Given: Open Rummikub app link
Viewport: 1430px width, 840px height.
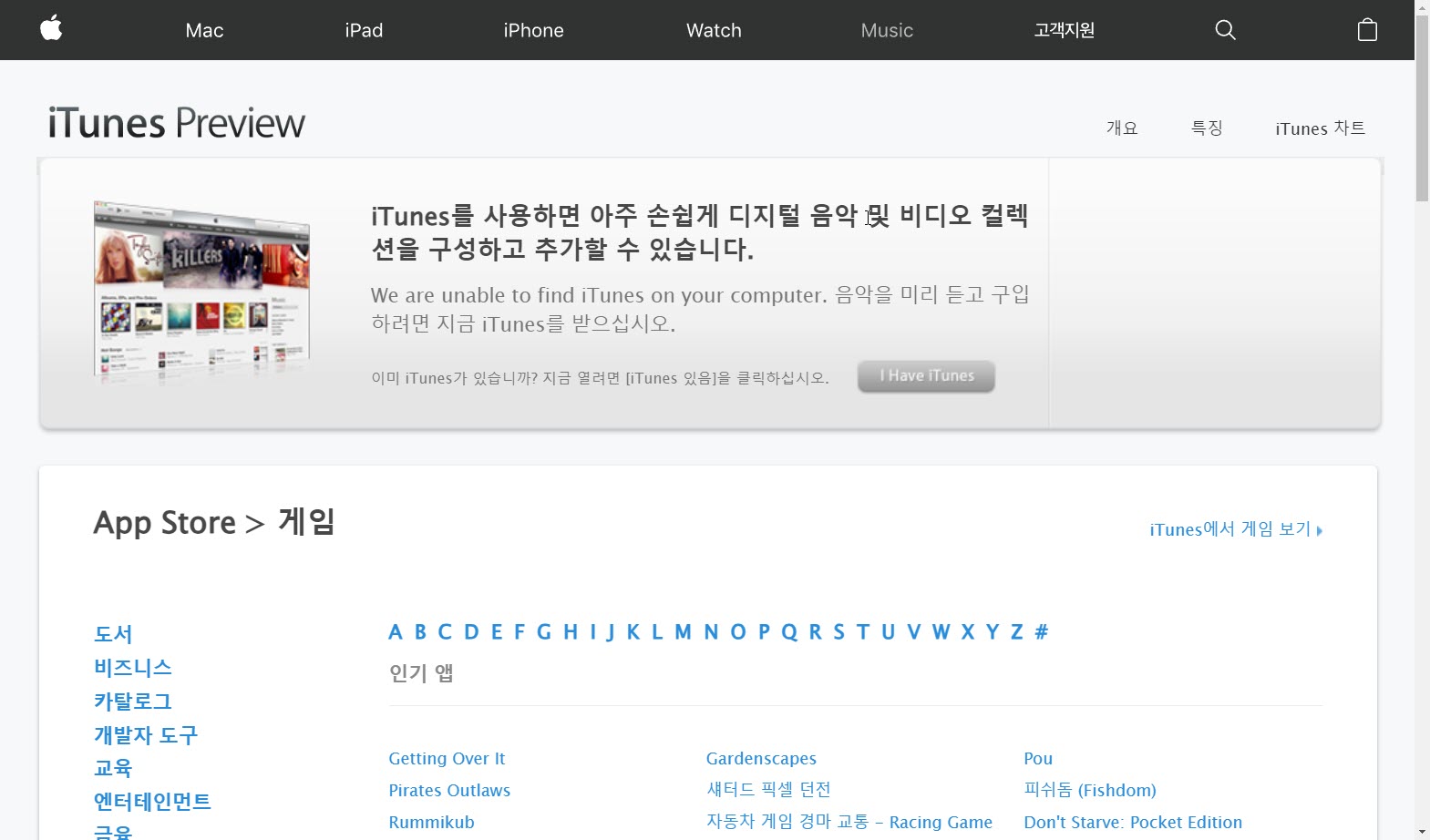Looking at the screenshot, I should (x=431, y=822).
